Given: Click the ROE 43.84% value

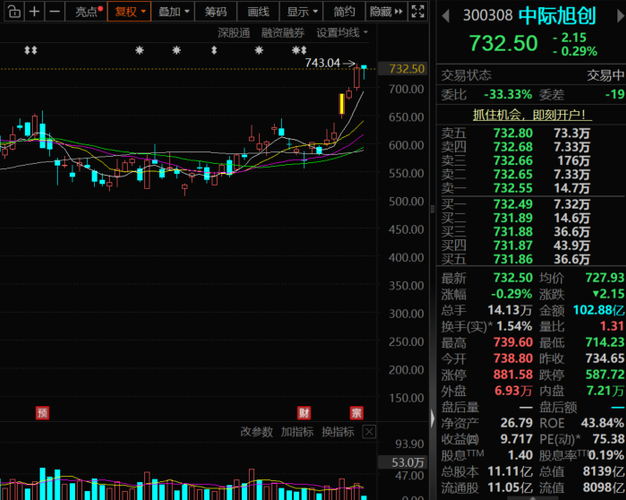Looking at the screenshot, I should (x=602, y=423).
